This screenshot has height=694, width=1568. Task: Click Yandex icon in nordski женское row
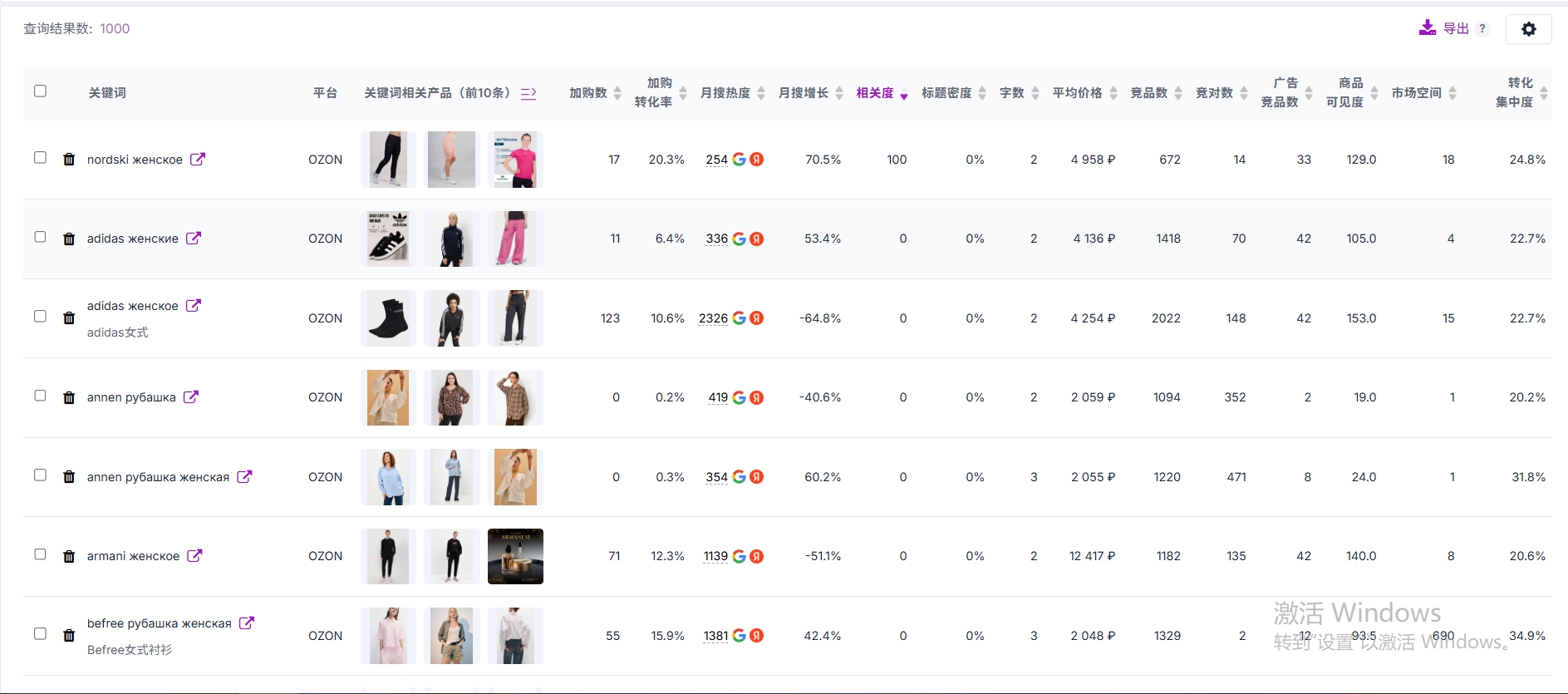pyautogui.click(x=757, y=160)
